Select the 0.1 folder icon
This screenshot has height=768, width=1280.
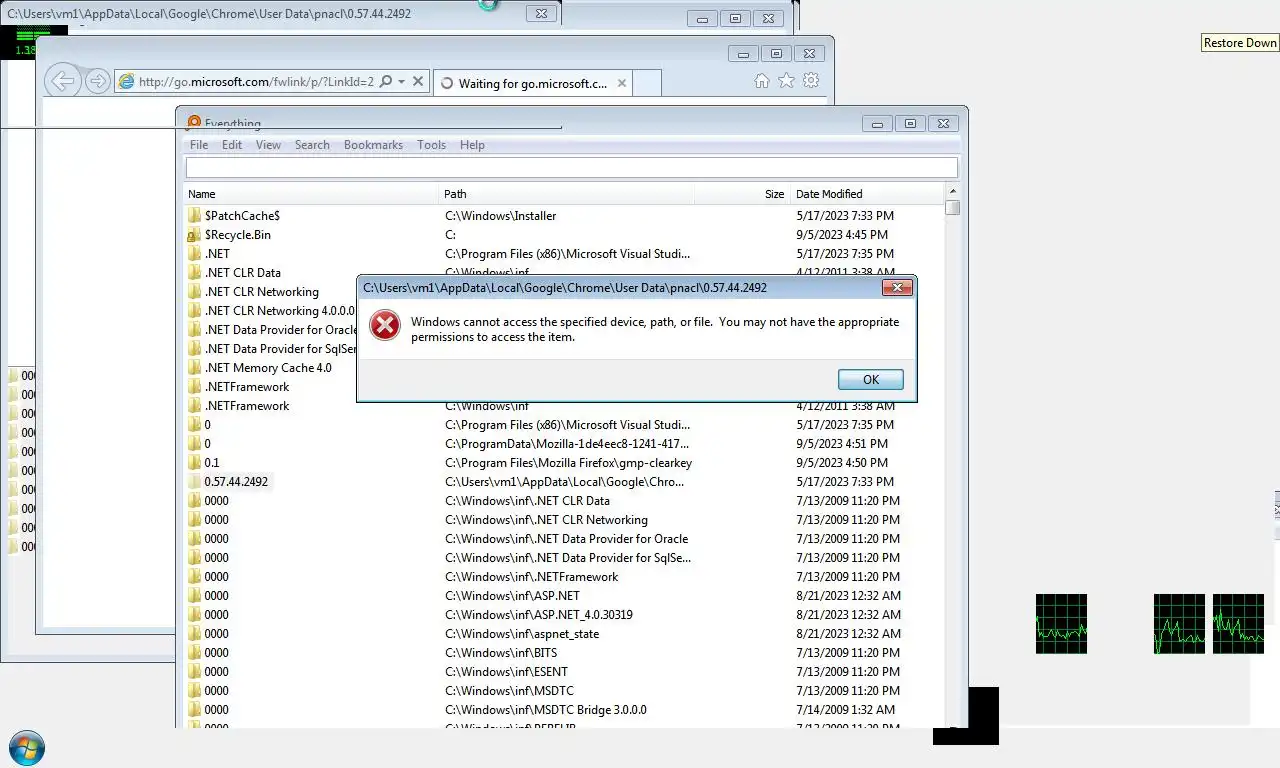[194, 463]
